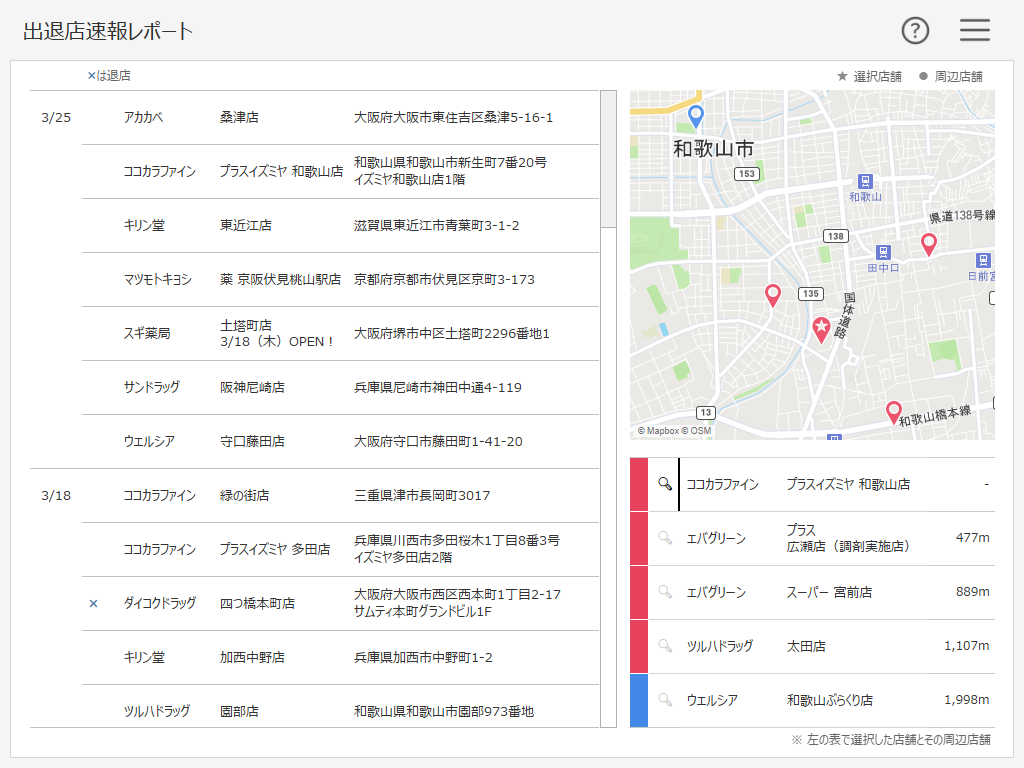Click magnifier icon for エバグリーン プラス広瀬店
The image size is (1024, 768).
[665, 538]
